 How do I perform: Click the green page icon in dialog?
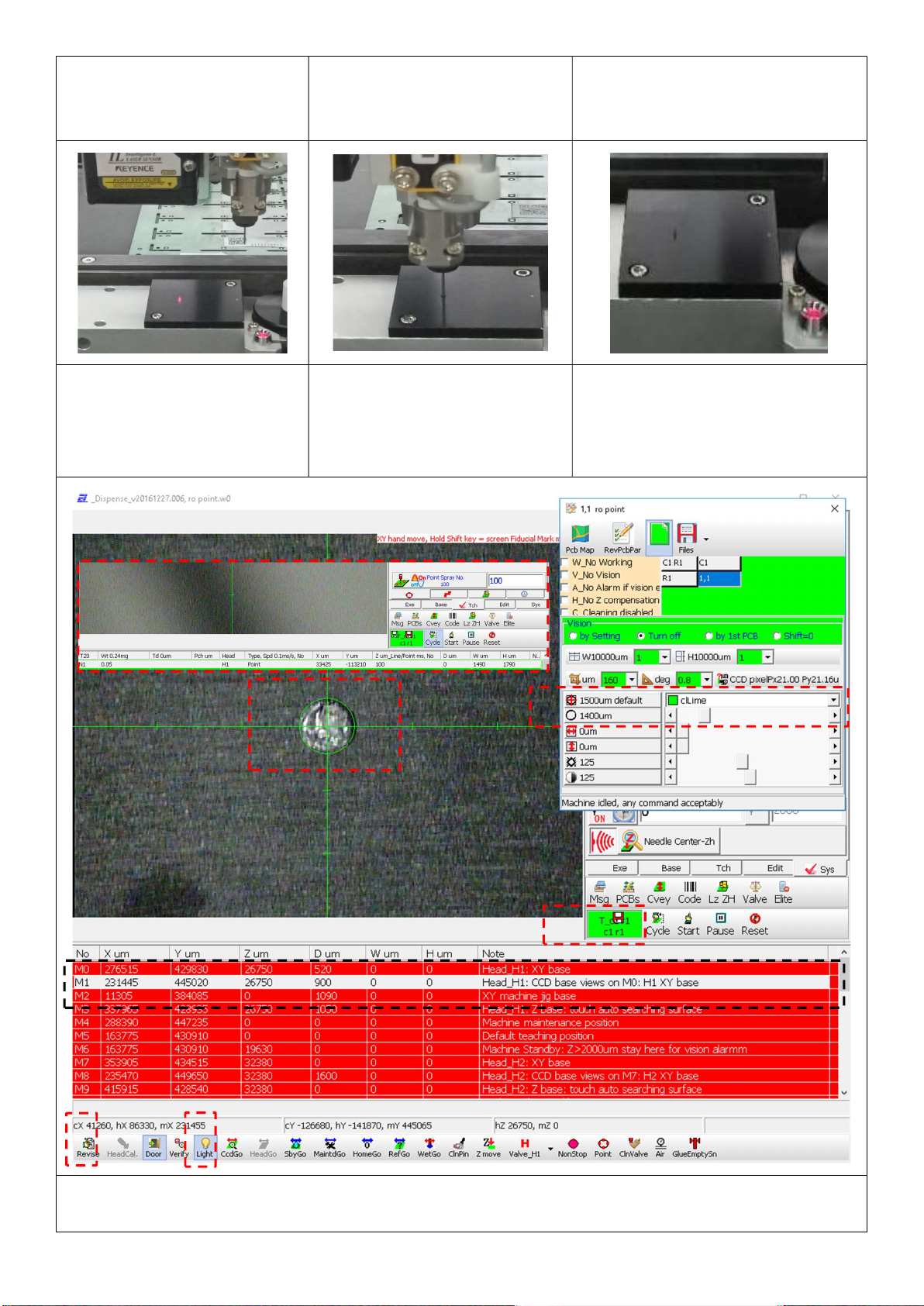tap(659, 536)
